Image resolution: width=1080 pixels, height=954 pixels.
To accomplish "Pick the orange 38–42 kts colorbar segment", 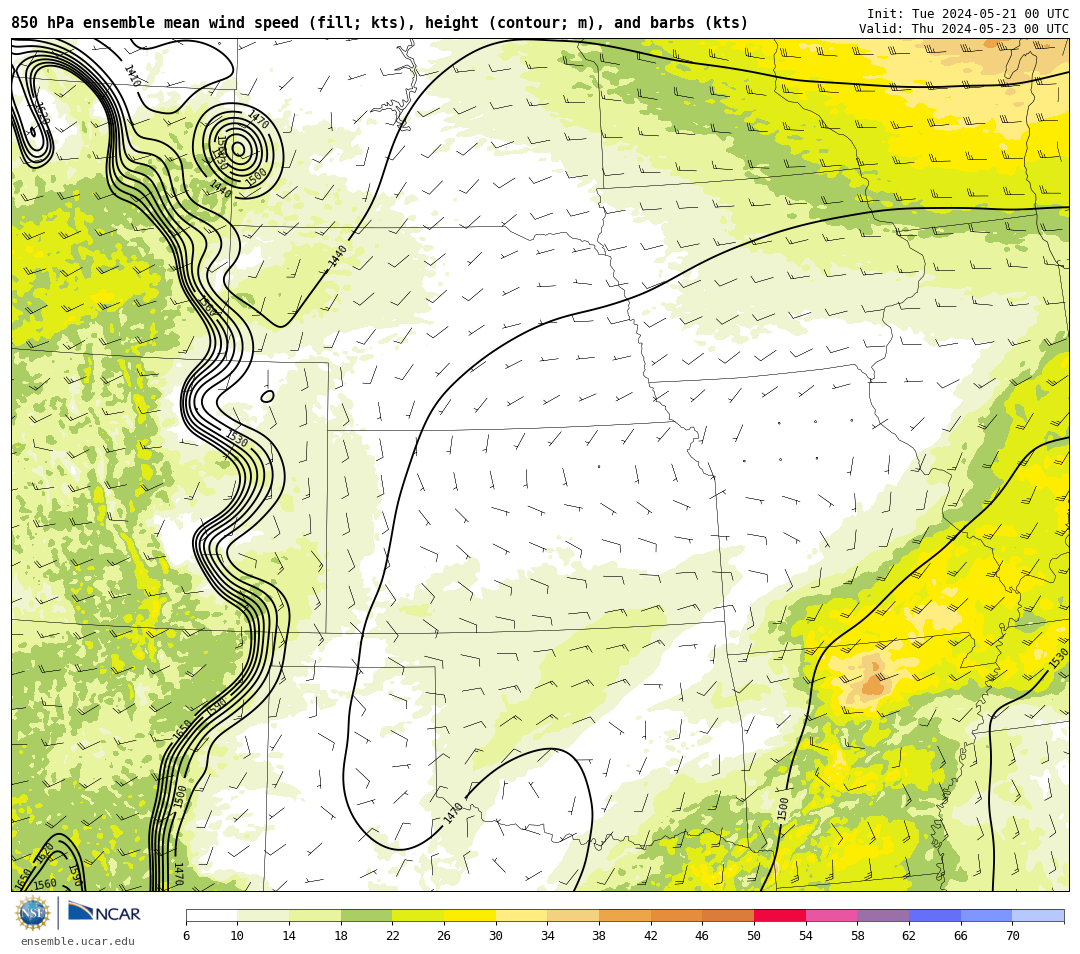I will point(625,916).
